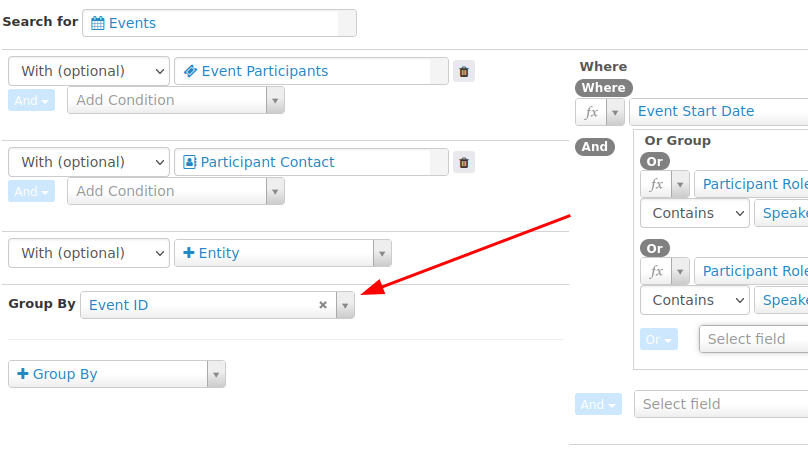Open the add Entity join selector
The image size is (808, 452).
(x=283, y=253)
